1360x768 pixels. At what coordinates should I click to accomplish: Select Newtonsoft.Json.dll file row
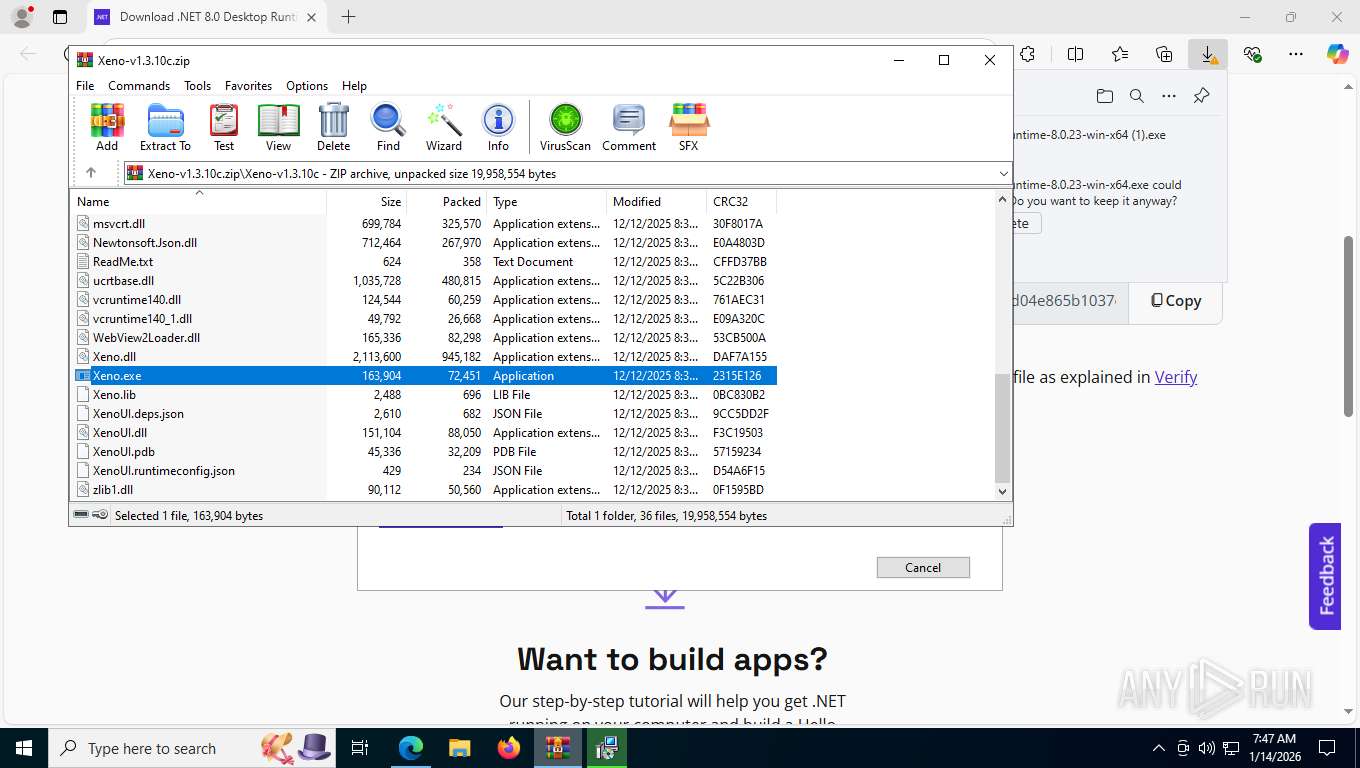424,243
